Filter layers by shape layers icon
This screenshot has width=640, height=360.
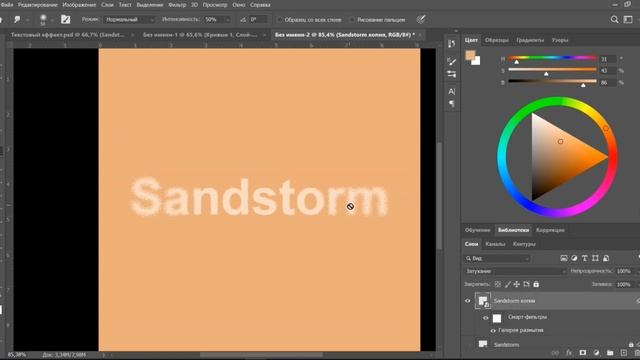pyautogui.click(x=595, y=258)
